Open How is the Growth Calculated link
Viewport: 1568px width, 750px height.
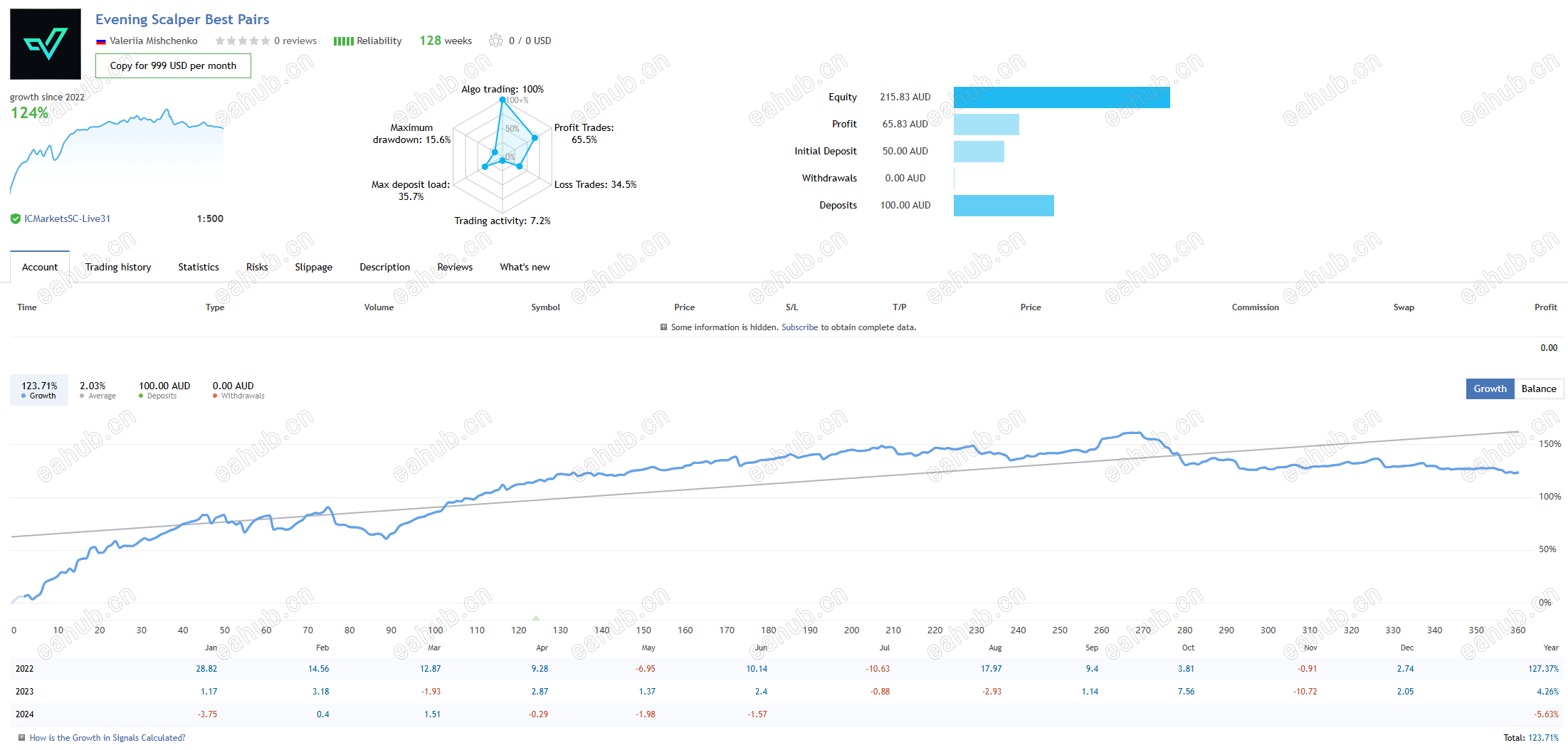point(107,738)
